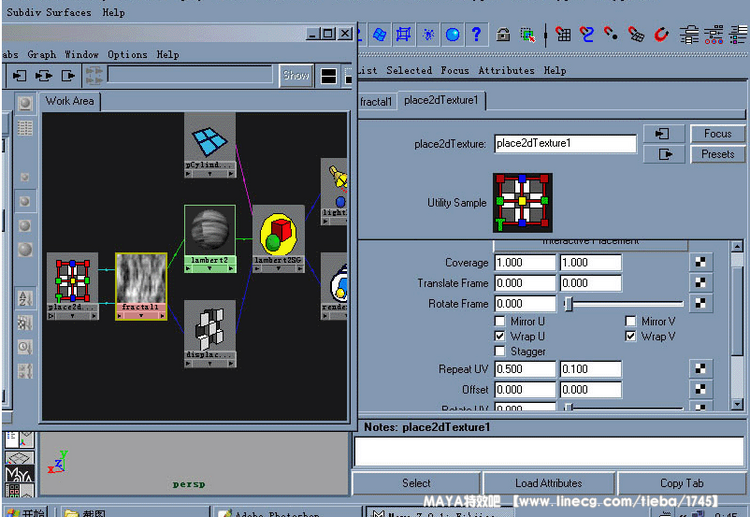Click the padlock lock selection icon
This screenshot has width=750, height=517.
coord(503,34)
